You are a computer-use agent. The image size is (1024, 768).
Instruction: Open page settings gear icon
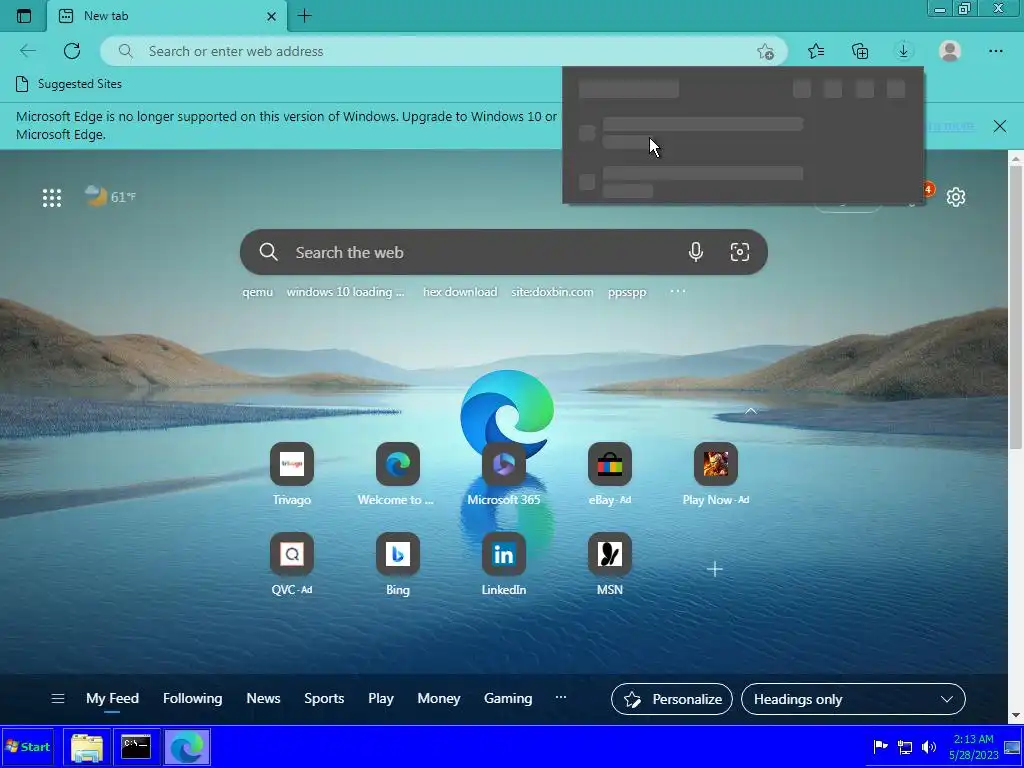tap(955, 197)
